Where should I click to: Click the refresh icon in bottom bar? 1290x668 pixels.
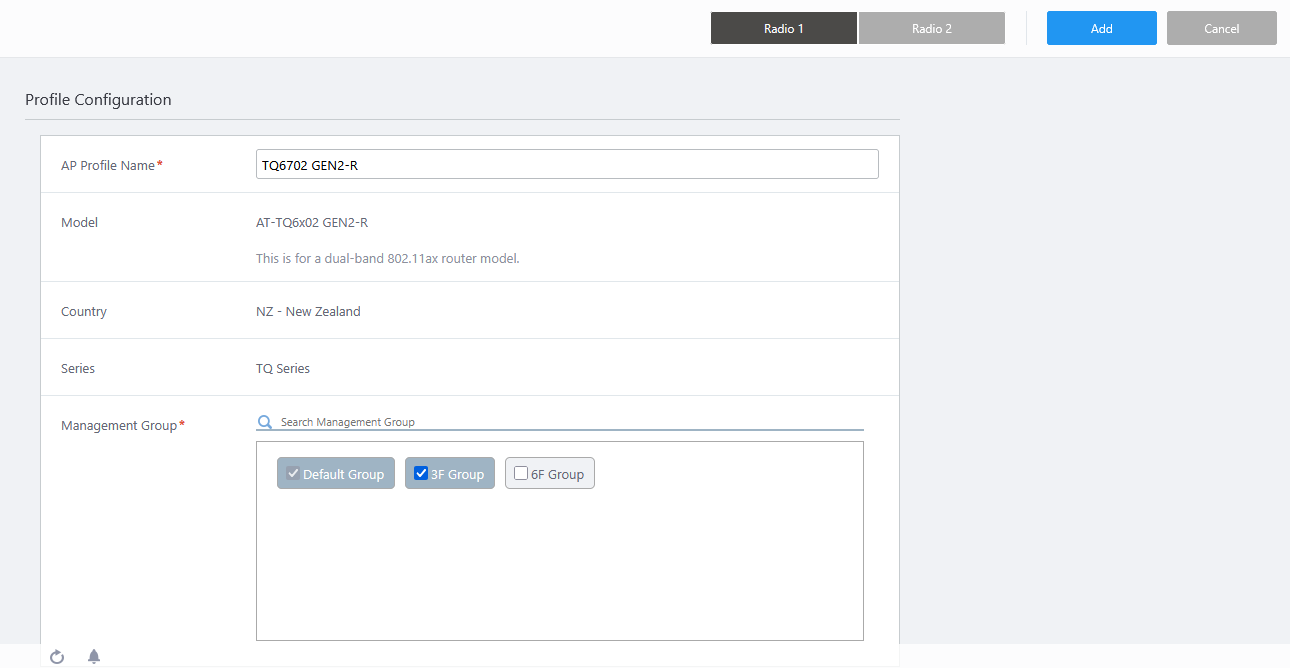(x=57, y=656)
